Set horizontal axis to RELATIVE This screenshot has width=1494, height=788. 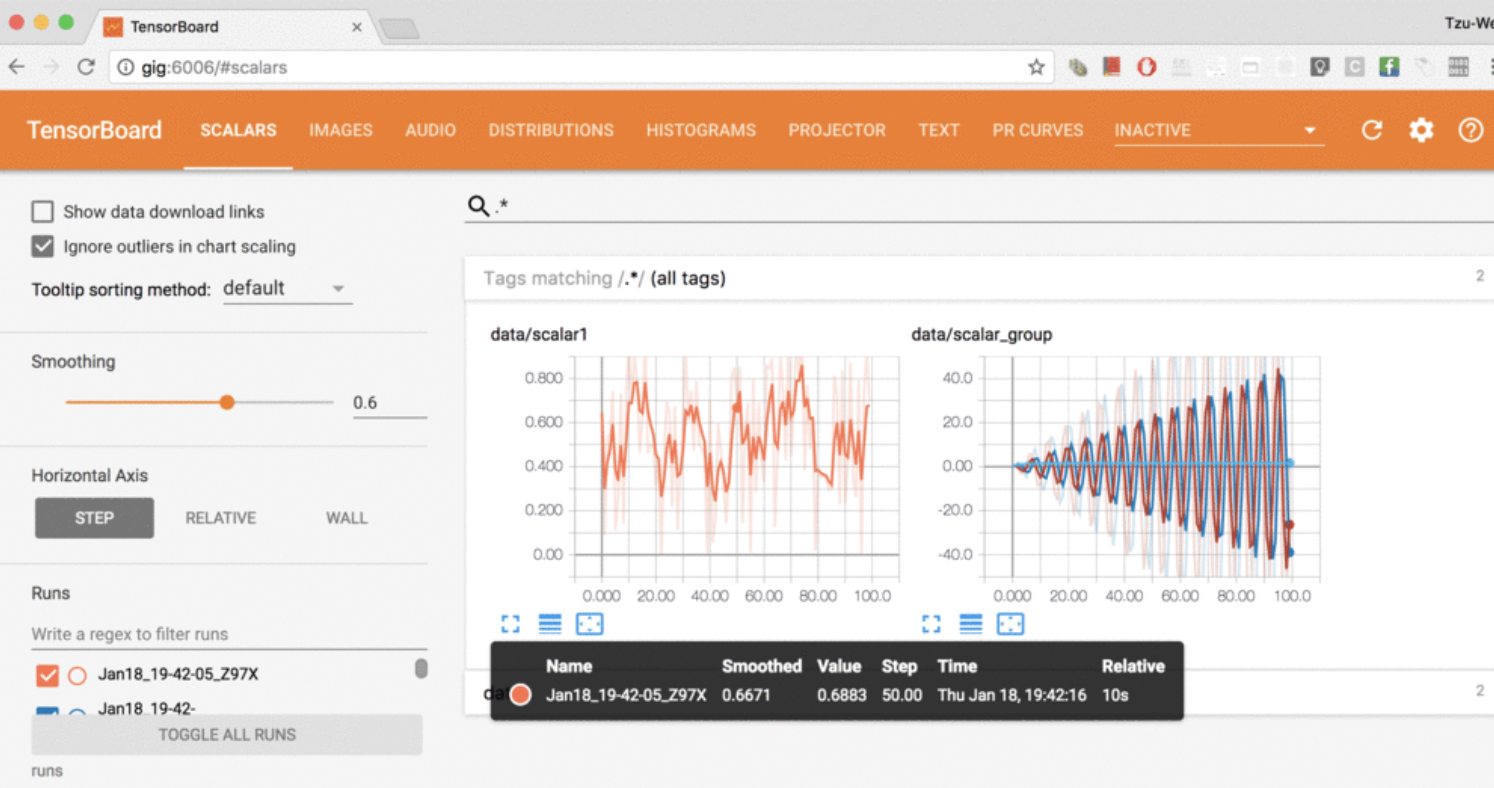pyautogui.click(x=220, y=518)
